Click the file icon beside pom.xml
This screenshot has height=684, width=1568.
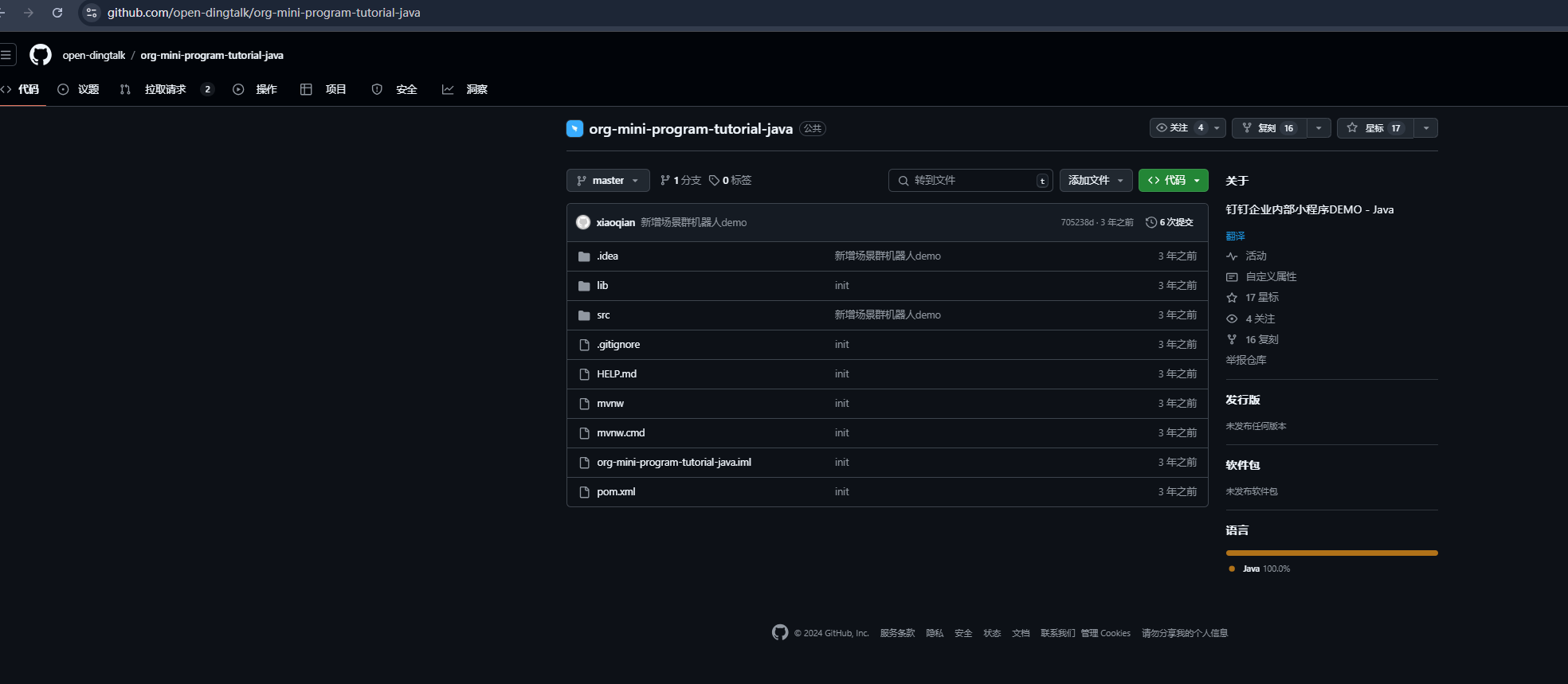pos(584,492)
